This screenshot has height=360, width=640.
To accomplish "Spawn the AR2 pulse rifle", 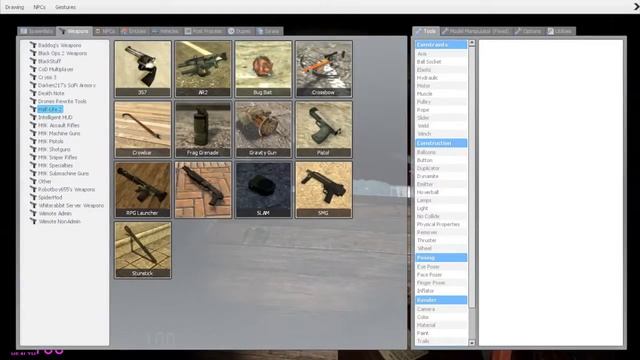I will (x=203, y=69).
